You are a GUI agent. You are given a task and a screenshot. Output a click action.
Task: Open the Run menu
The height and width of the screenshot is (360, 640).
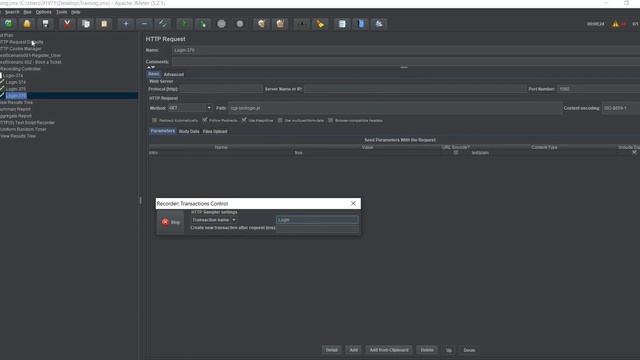[x=27, y=12]
